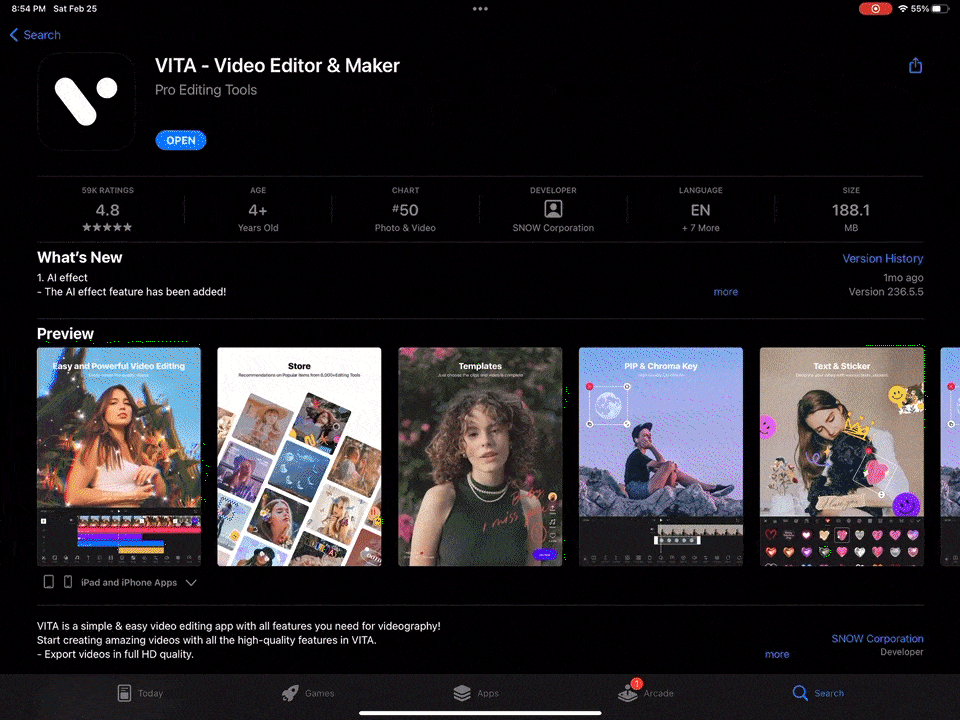Expand iPad and iPhone Apps chevron
The height and width of the screenshot is (720, 960).
click(x=191, y=582)
